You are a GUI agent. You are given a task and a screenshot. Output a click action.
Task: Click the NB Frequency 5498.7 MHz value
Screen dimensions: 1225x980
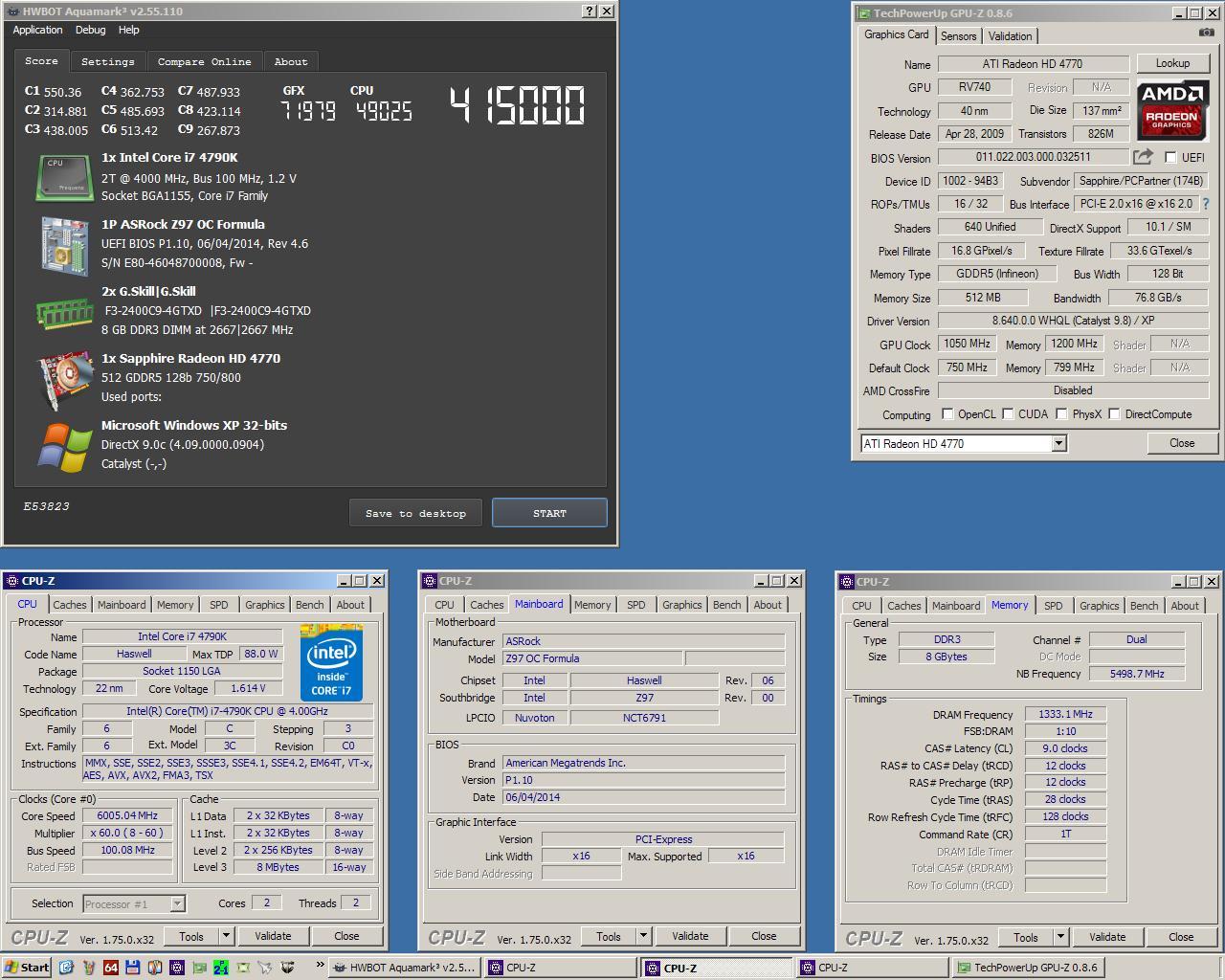1137,674
